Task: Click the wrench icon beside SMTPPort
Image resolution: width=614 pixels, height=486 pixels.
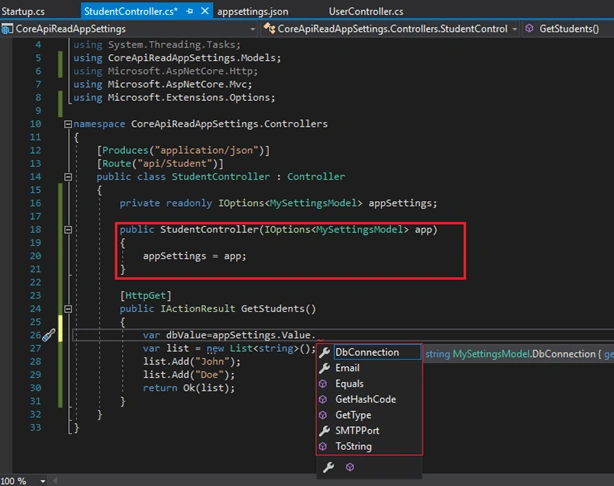Action: (324, 431)
